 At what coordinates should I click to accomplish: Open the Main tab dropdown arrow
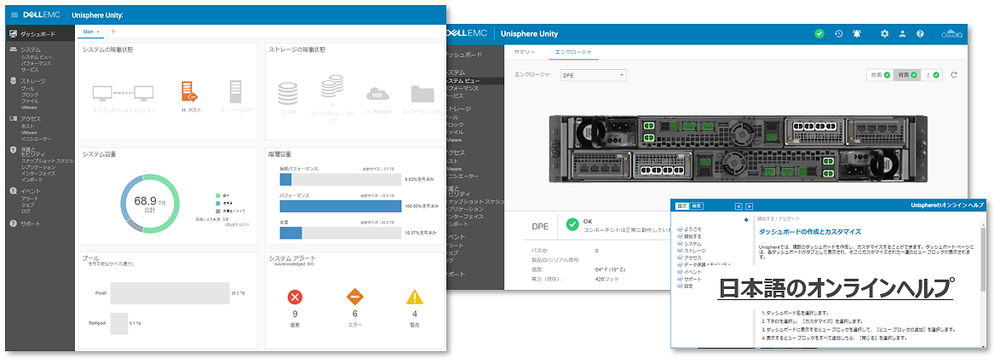click(x=98, y=31)
